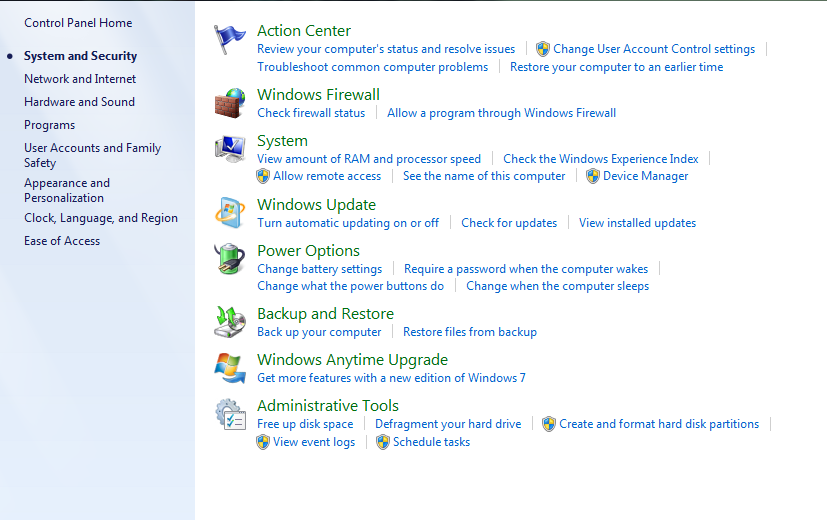Viewport: 827px width, 520px height.
Task: Click Change User Account Control settings
Action: pyautogui.click(x=654, y=49)
